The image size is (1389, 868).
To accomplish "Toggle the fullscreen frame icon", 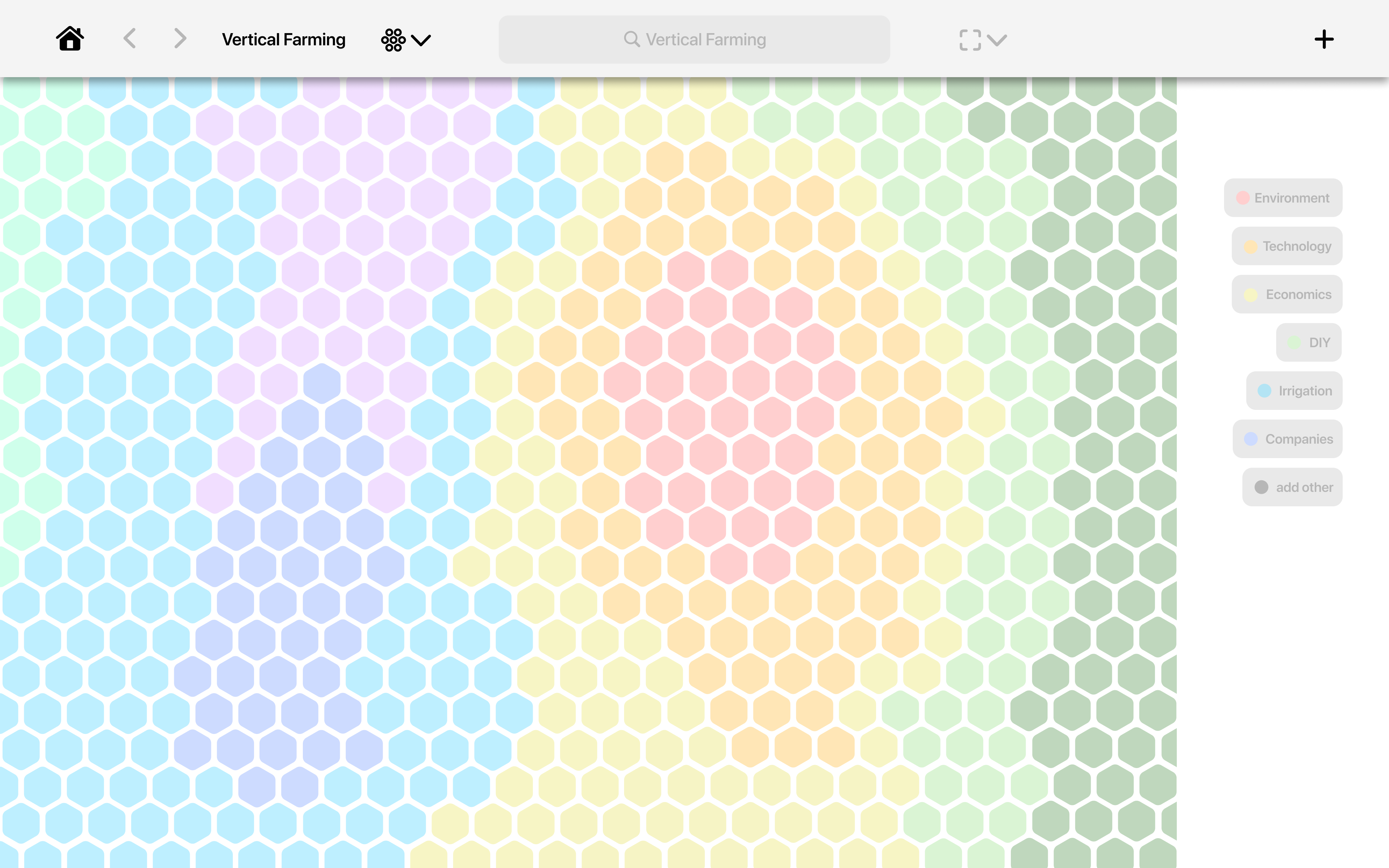I will 970,40.
